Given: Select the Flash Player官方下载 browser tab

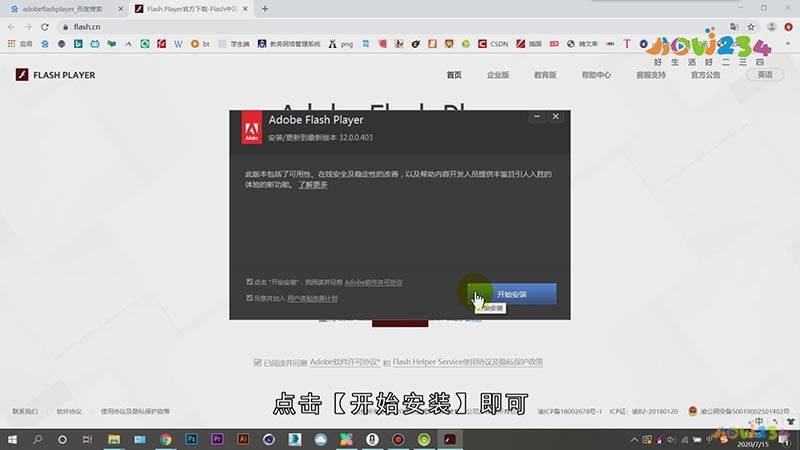Looking at the screenshot, I should click(191, 9).
